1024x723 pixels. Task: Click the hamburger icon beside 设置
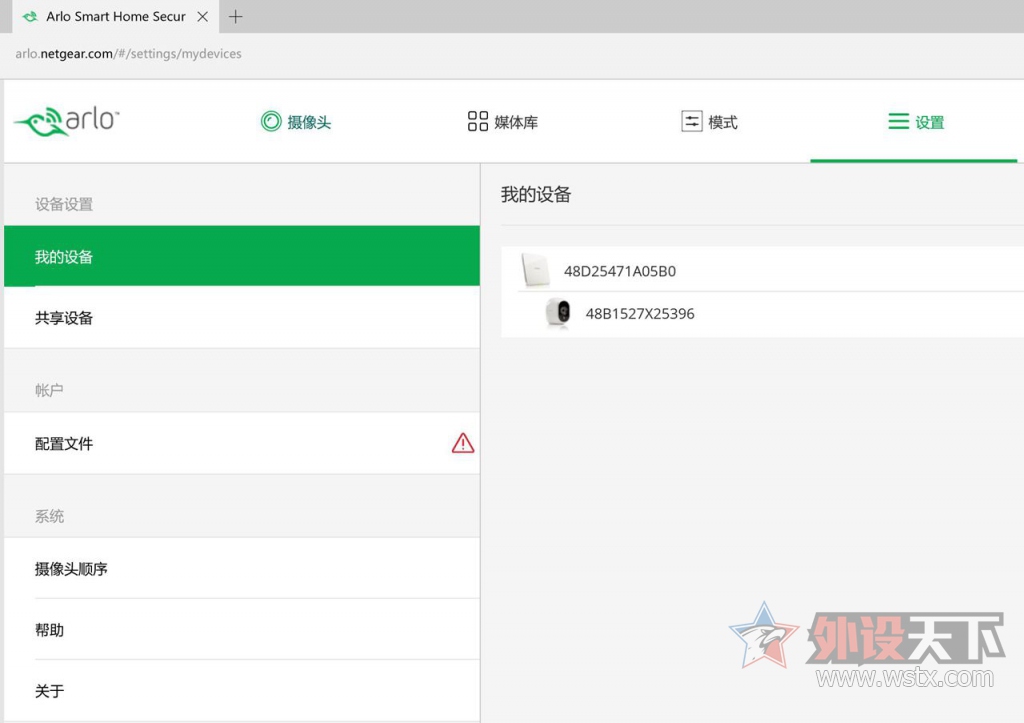899,121
